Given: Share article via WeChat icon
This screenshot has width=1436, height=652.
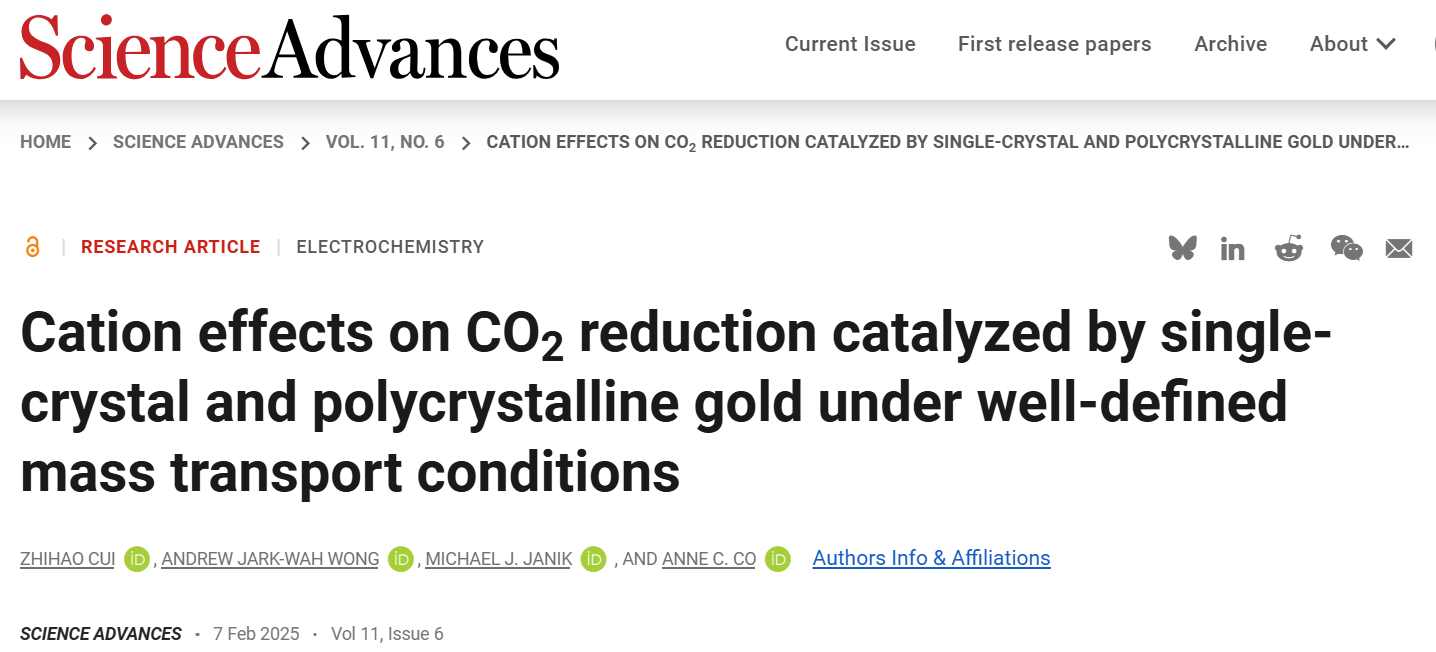Looking at the screenshot, I should click(1346, 248).
